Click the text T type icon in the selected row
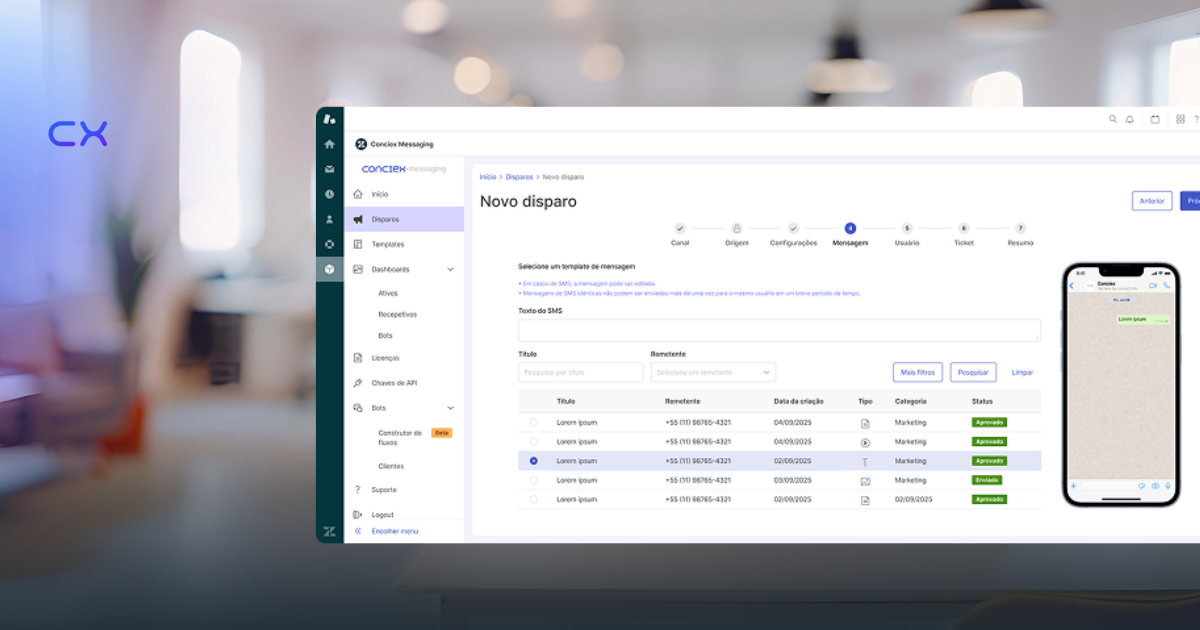Viewport: 1200px width, 630px height. tap(865, 461)
